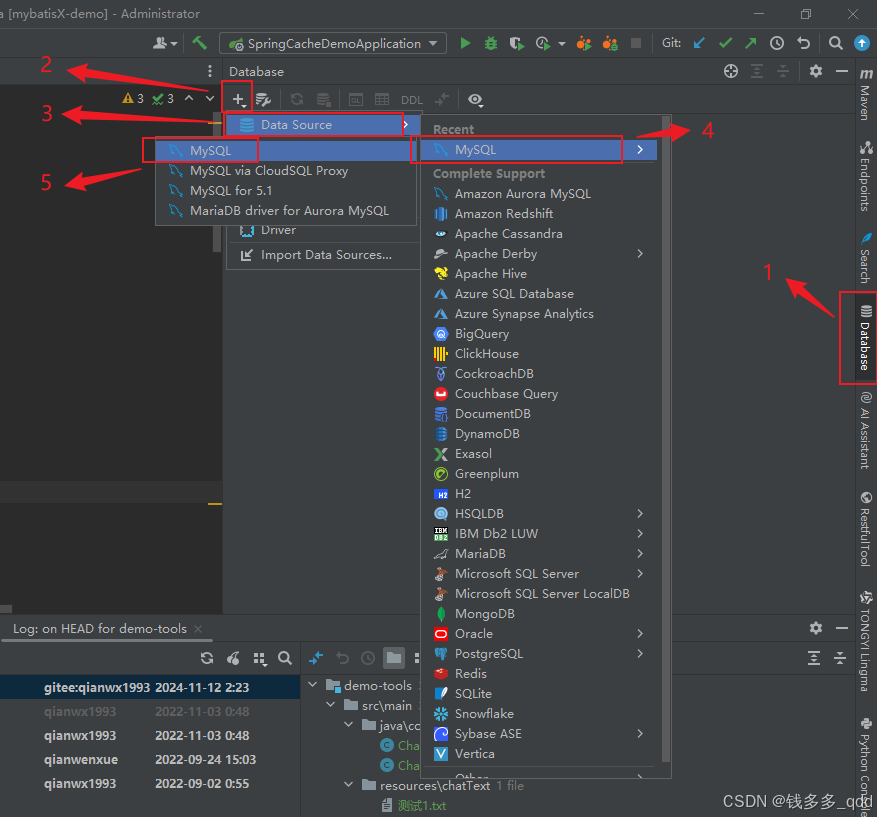
Task: Click the DDL toolbar button
Action: (412, 100)
